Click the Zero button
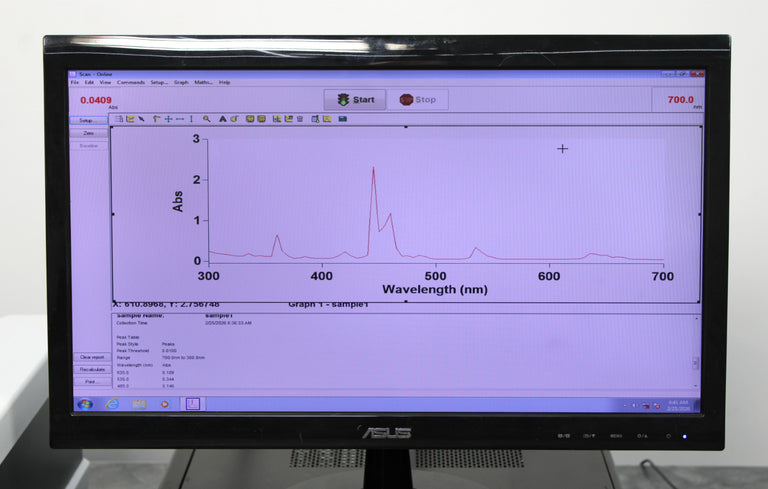The height and width of the screenshot is (489, 768). (89, 133)
